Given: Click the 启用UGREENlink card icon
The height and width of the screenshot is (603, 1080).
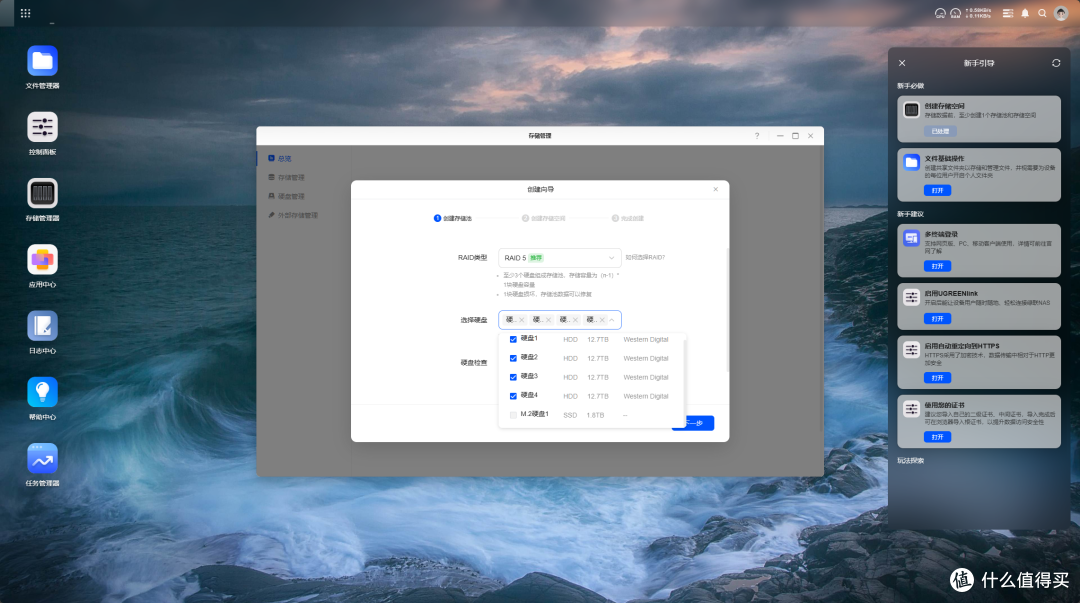Looking at the screenshot, I should (x=911, y=297).
